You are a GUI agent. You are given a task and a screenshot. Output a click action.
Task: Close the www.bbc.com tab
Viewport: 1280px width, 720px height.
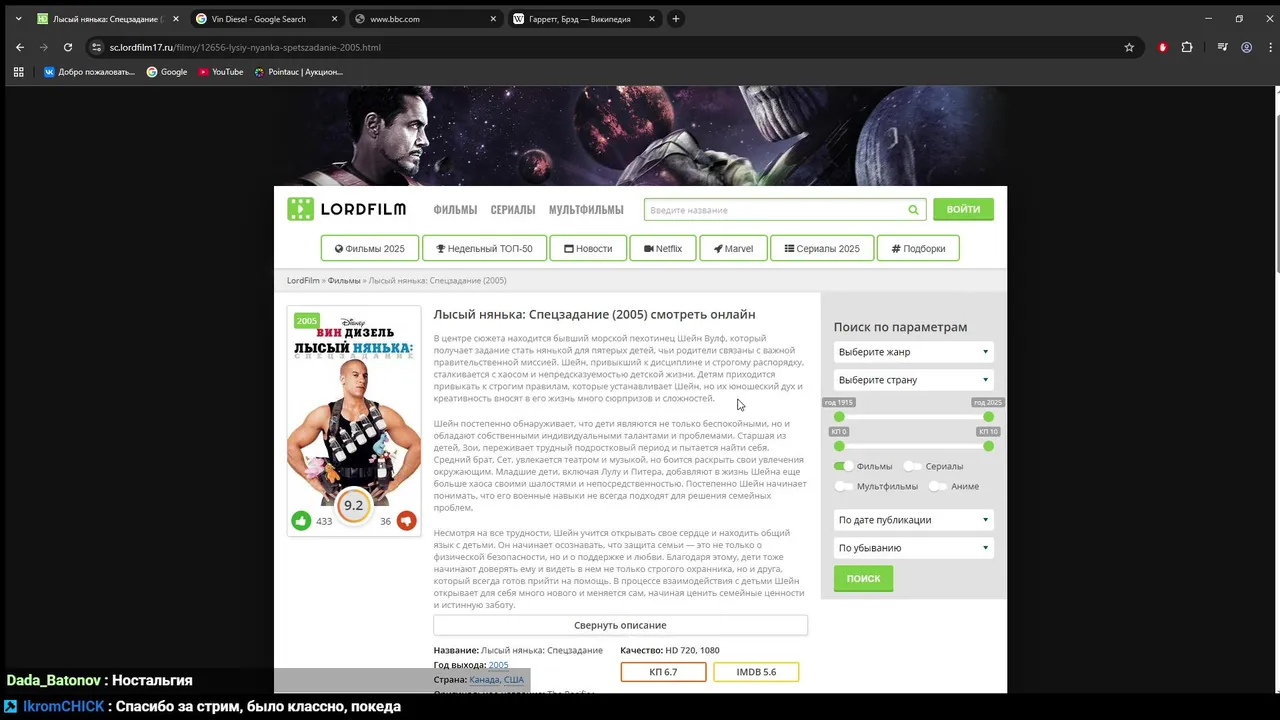pos(493,18)
